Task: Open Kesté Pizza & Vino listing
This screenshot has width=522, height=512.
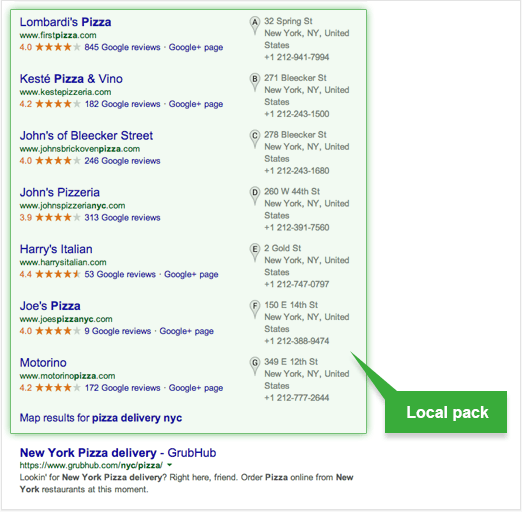Action: pos(71,79)
